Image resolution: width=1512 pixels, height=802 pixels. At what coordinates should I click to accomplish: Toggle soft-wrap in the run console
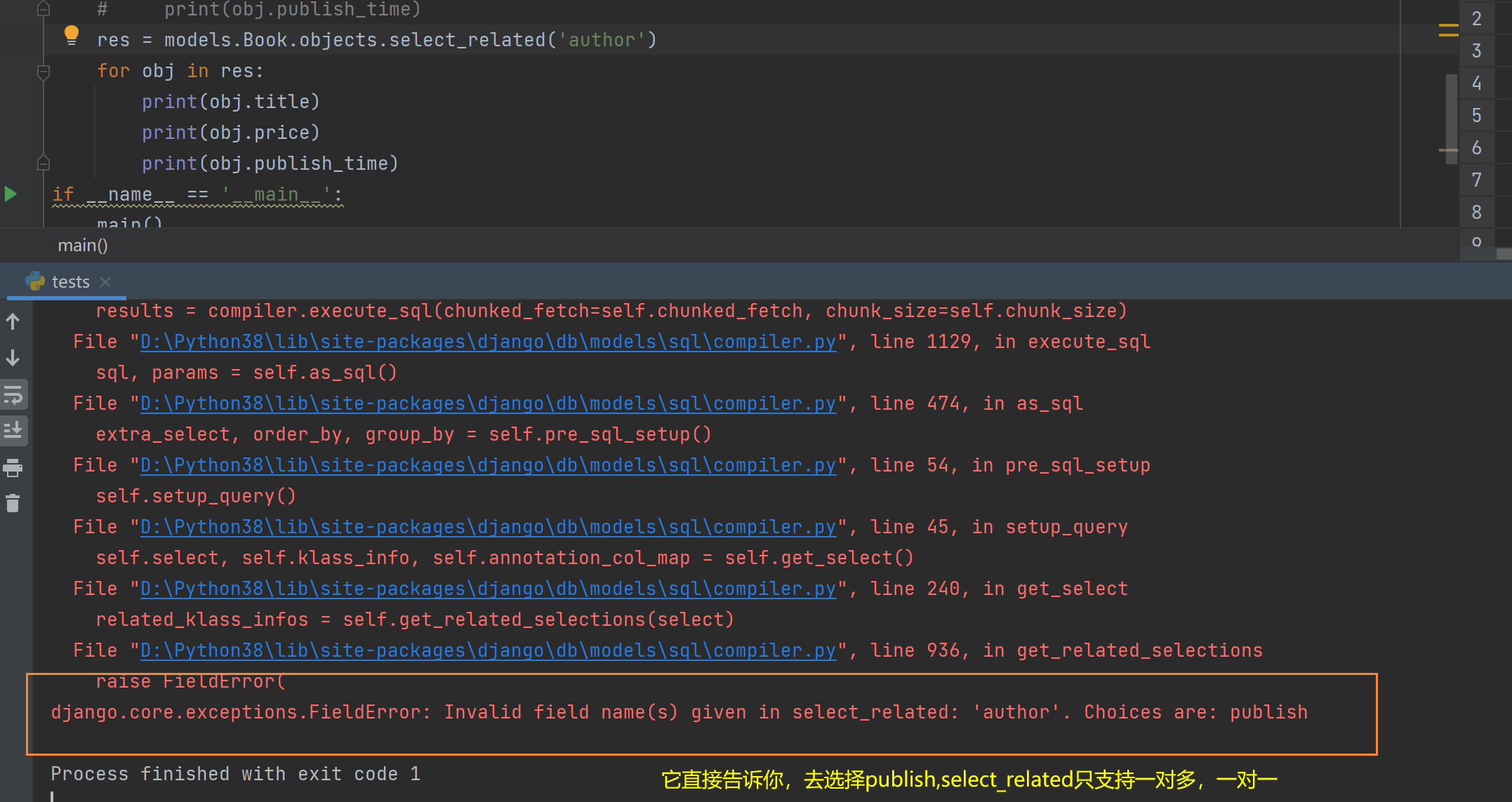coord(13,396)
